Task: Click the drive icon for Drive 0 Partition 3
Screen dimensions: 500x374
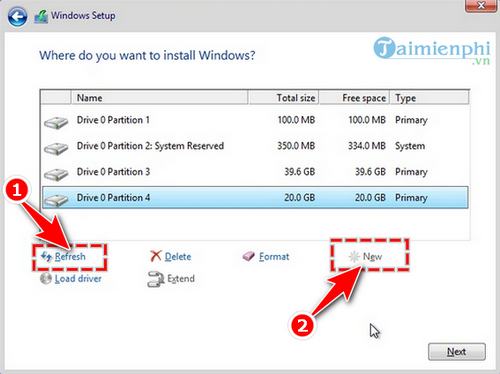Action: [x=56, y=174]
